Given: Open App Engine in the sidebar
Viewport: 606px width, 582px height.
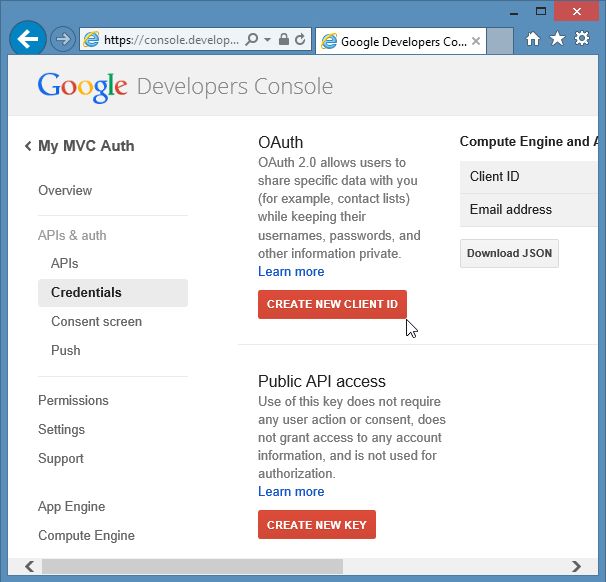Looking at the screenshot, I should [71, 507].
